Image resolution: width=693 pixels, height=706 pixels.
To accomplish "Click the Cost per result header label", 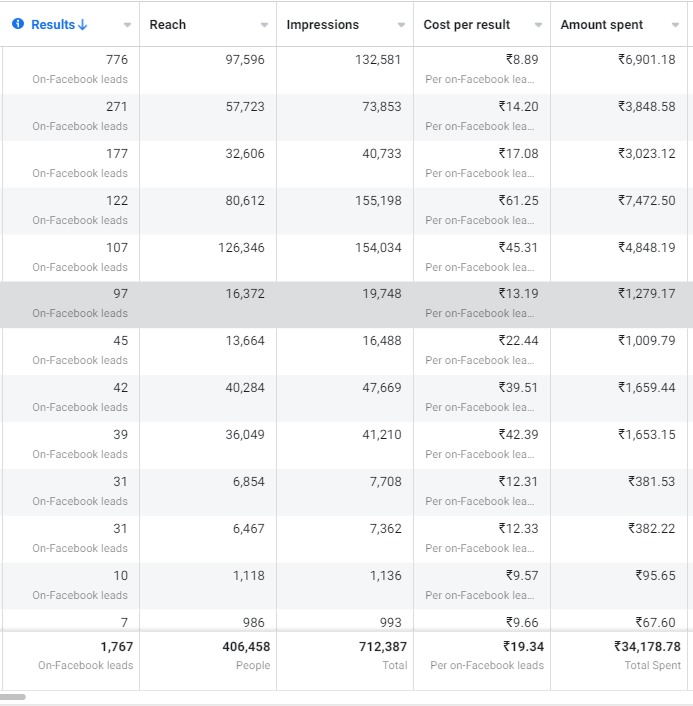I will (466, 25).
